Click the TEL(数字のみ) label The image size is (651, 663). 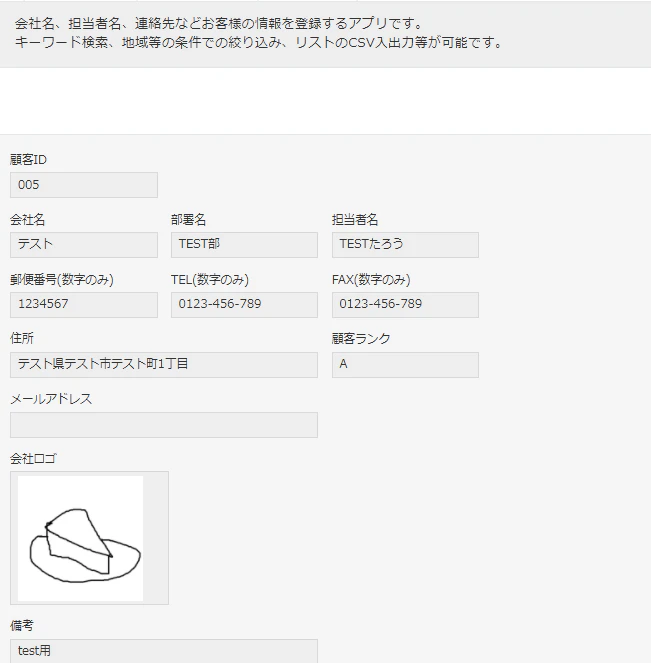[x=210, y=280]
